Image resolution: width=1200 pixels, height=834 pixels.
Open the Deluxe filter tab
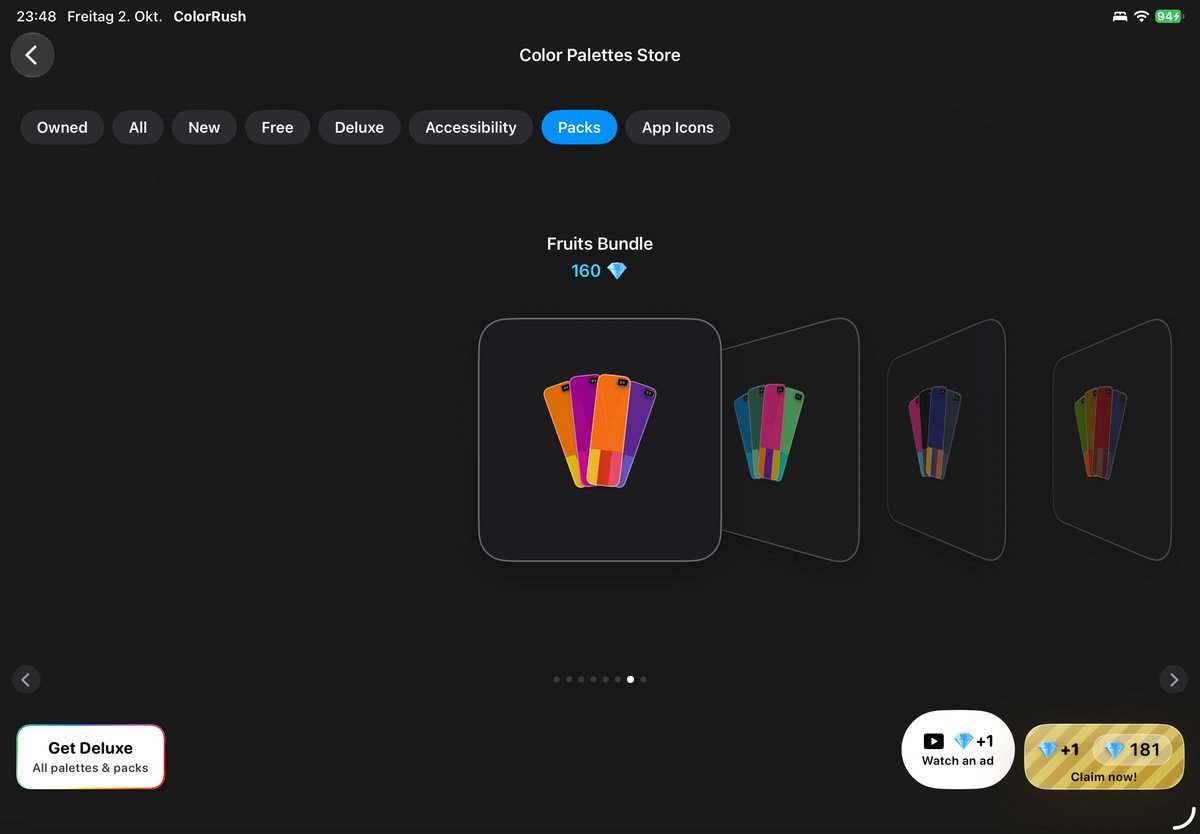pyautogui.click(x=359, y=127)
